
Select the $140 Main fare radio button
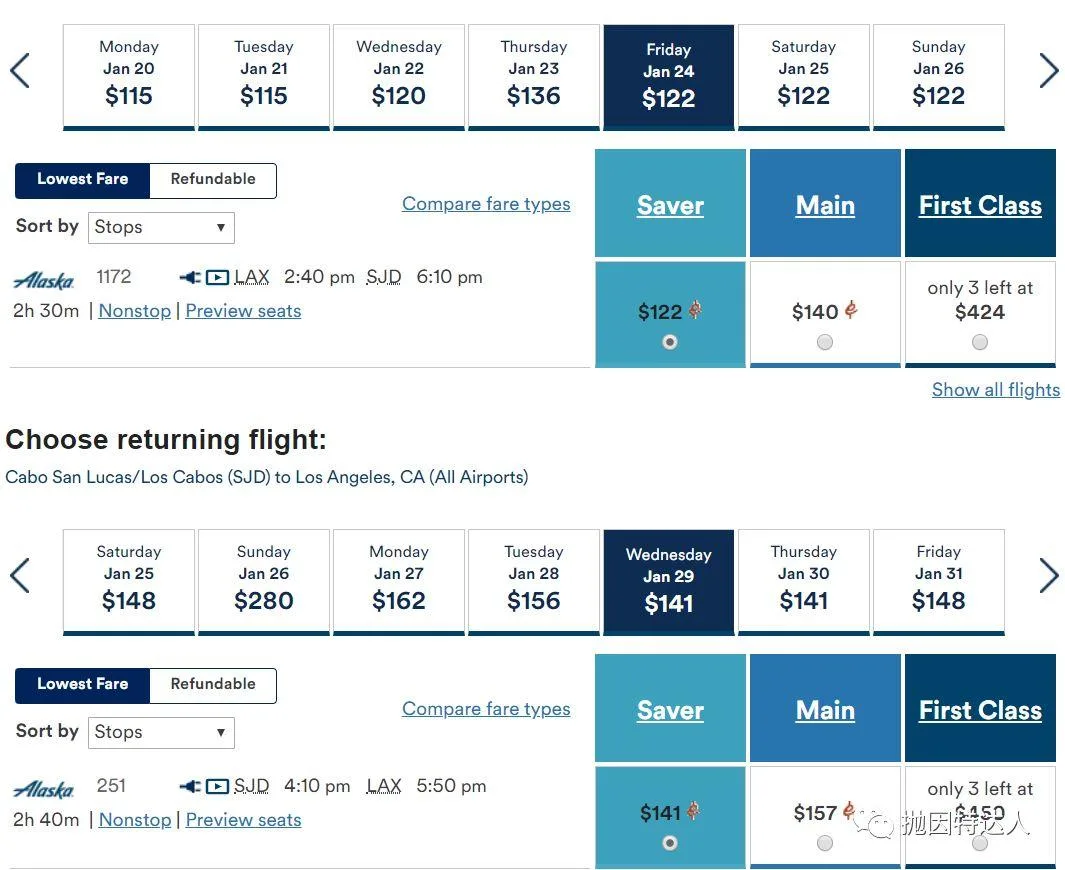tap(825, 342)
